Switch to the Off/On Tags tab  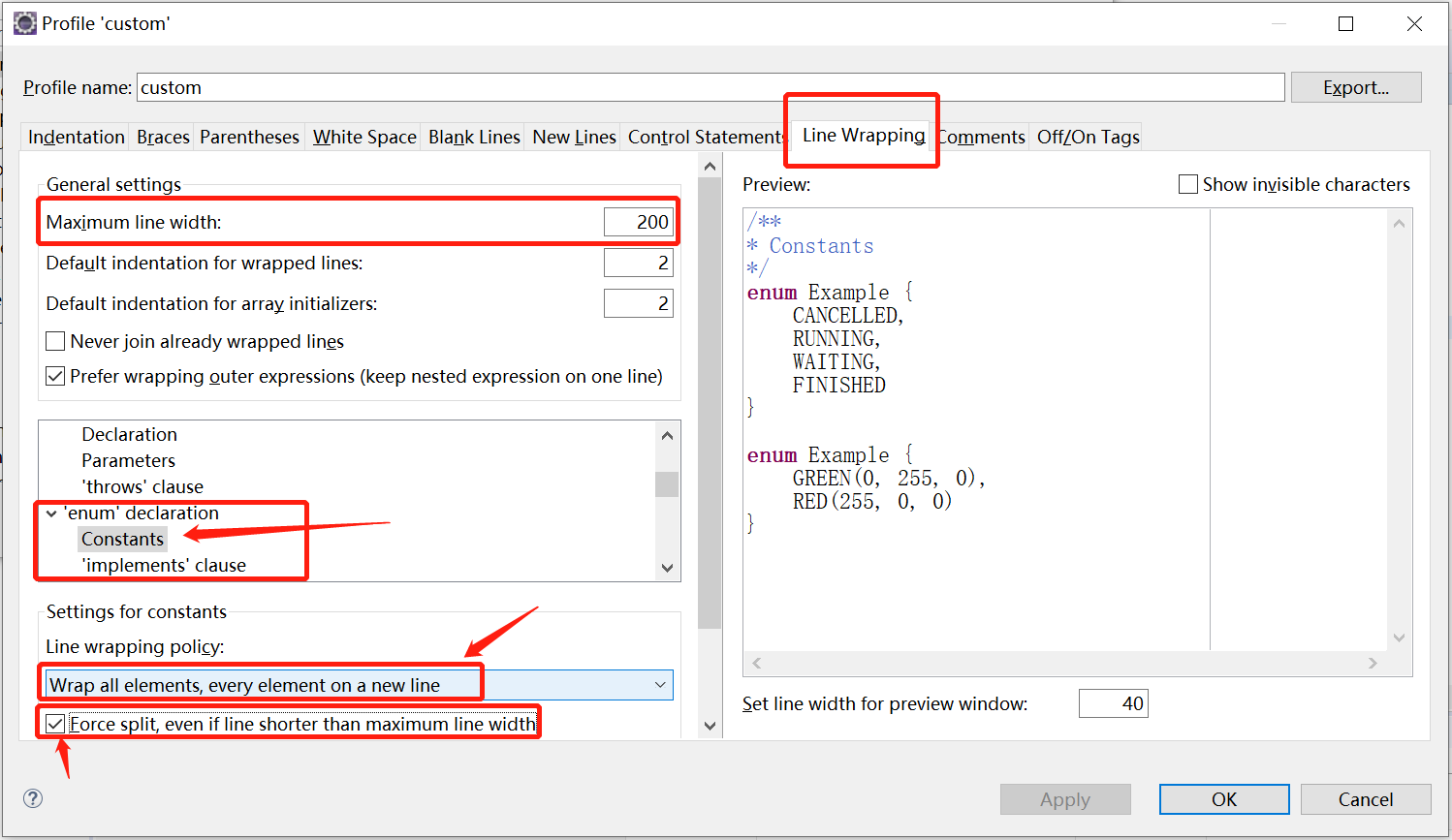[1088, 137]
